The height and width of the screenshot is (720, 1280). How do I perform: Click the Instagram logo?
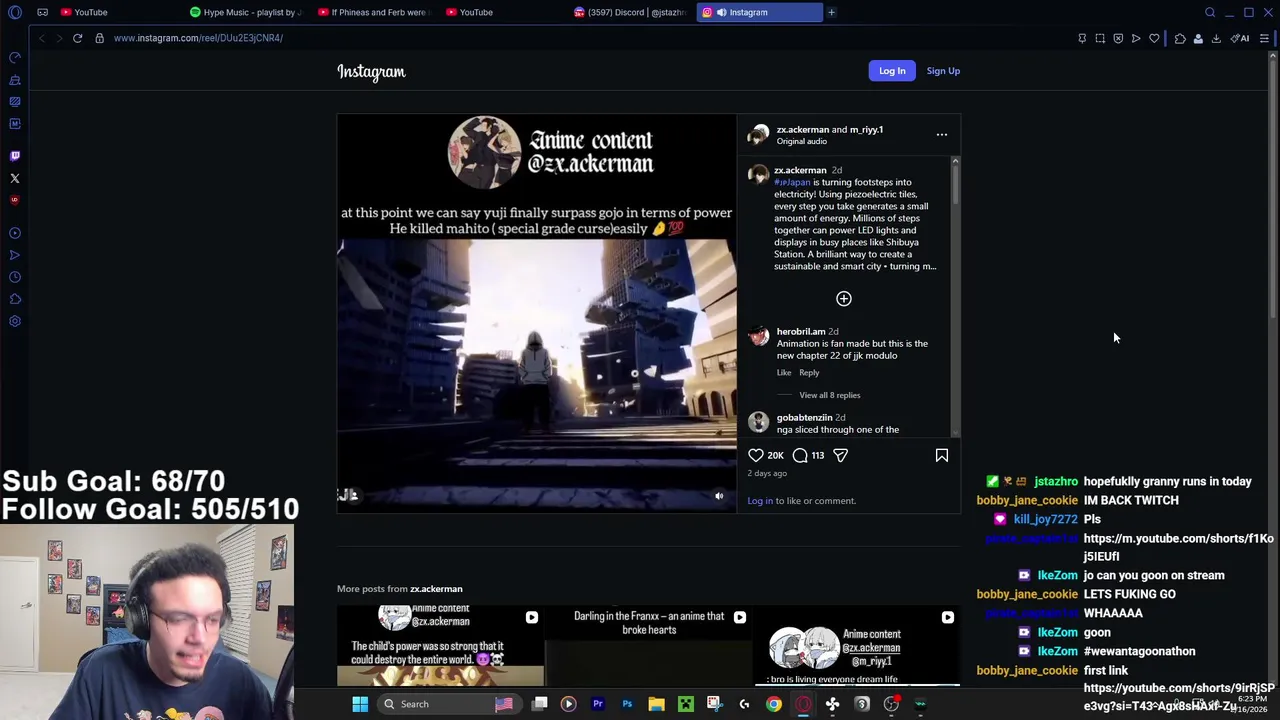[x=371, y=72]
